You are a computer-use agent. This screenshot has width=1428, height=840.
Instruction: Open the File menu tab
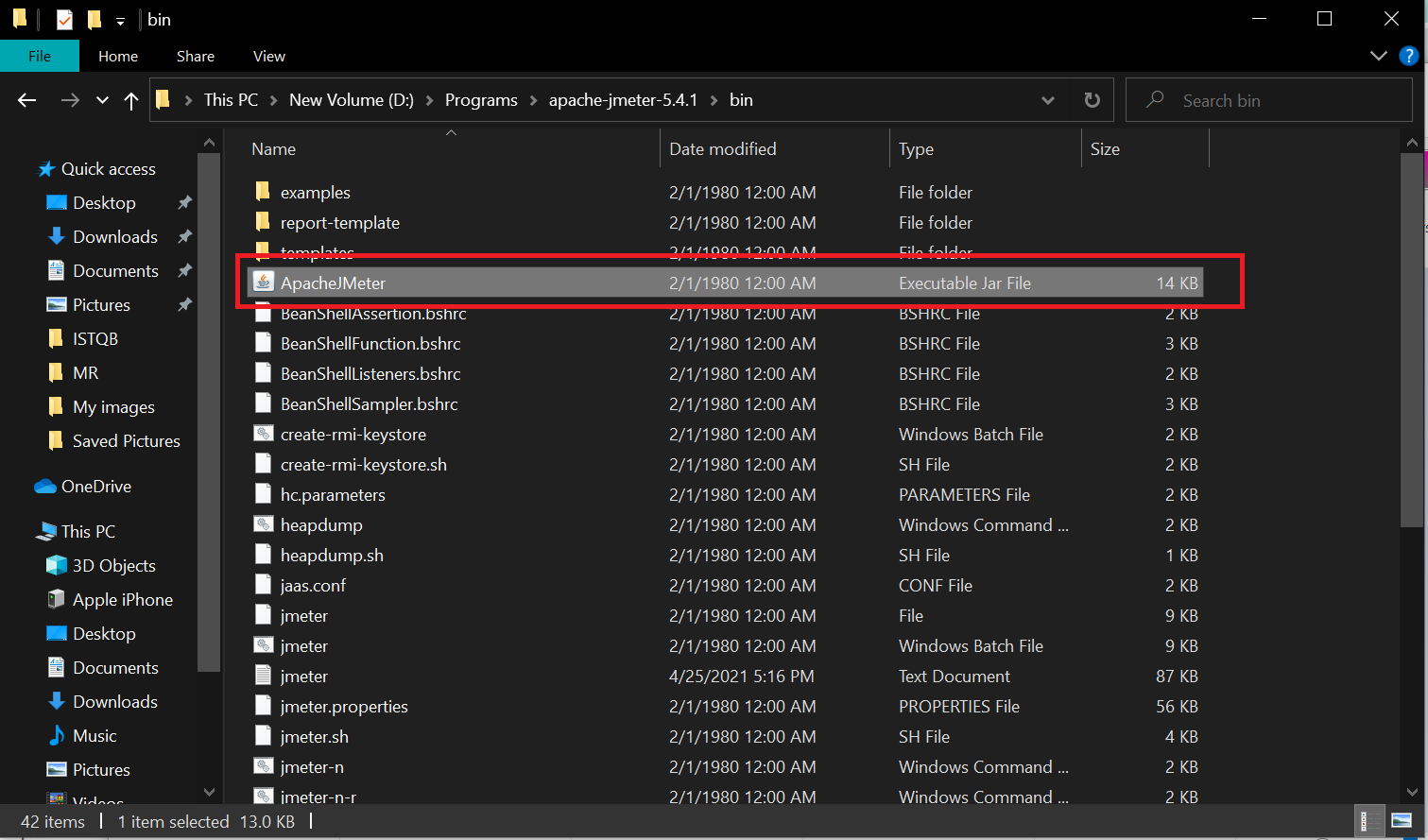tap(40, 56)
